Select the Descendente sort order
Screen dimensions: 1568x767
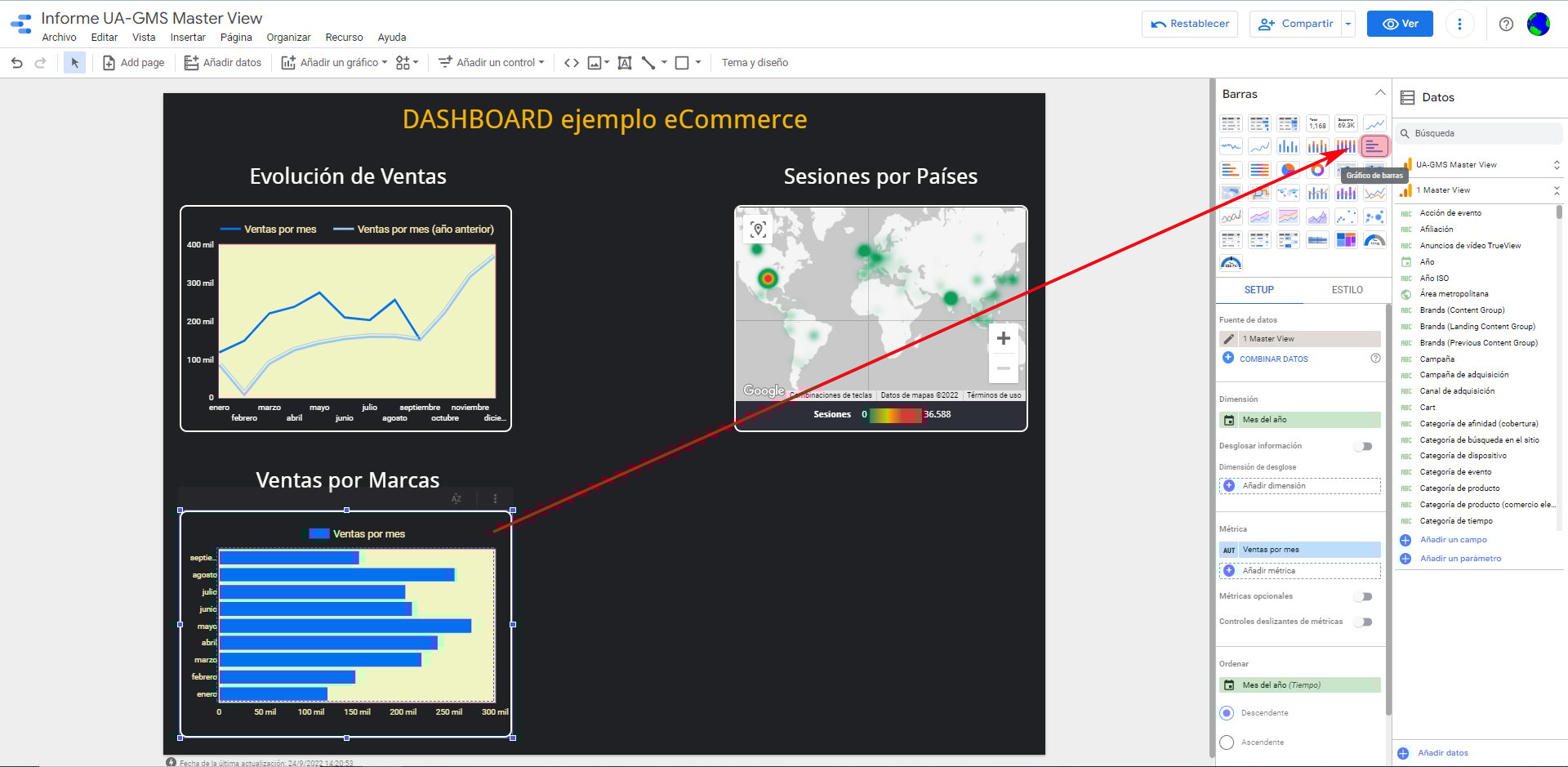point(1227,713)
